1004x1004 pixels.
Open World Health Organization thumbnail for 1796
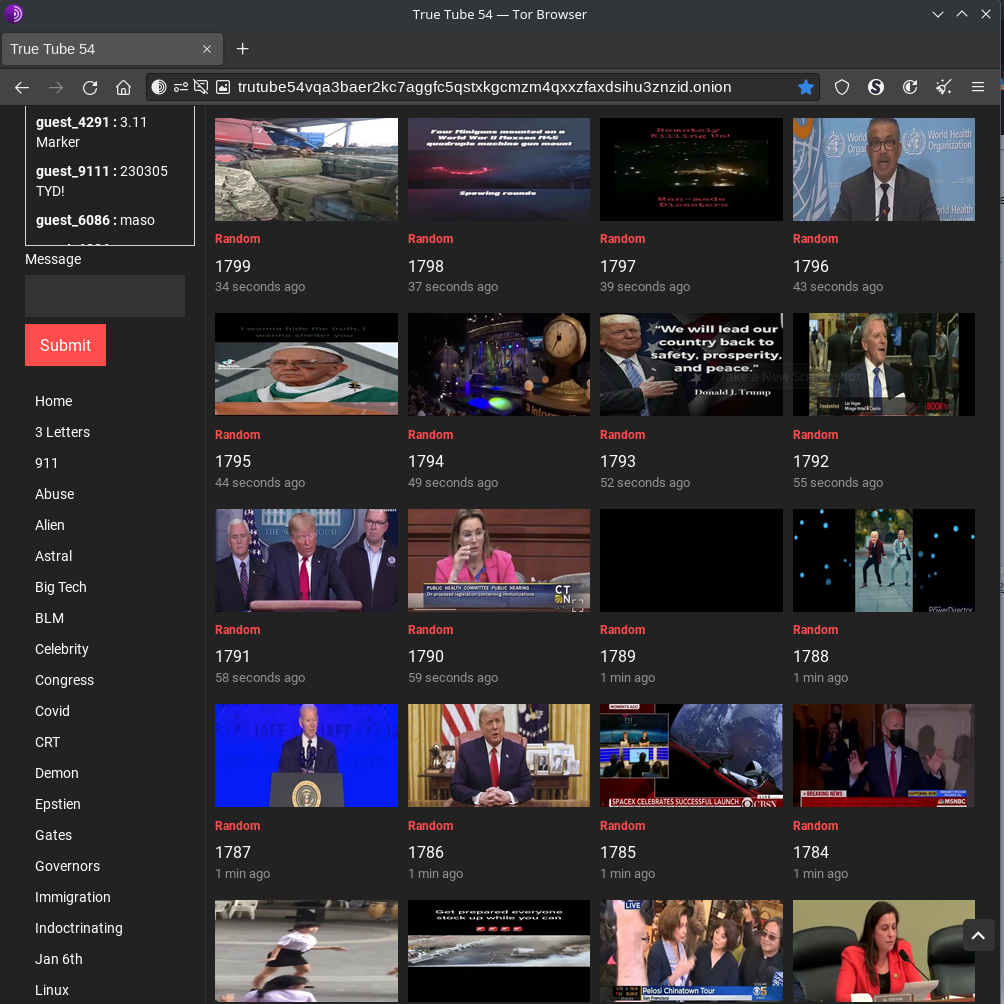click(x=884, y=169)
